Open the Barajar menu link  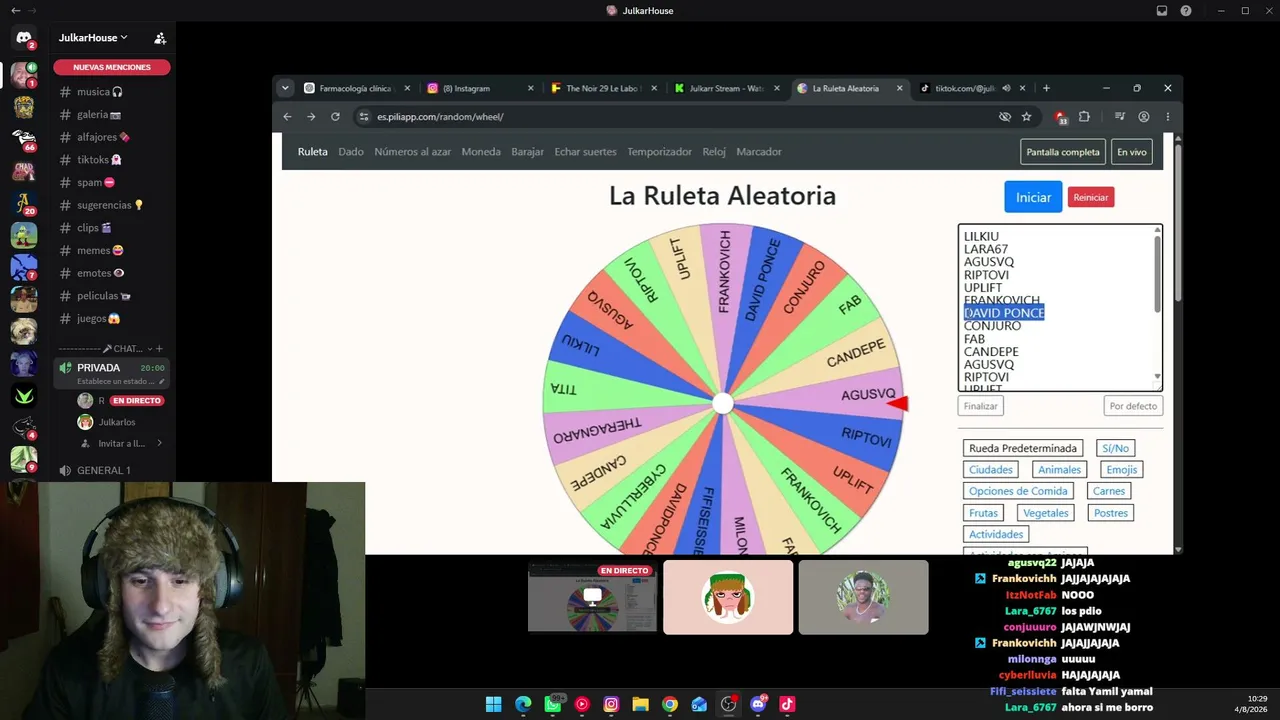[527, 152]
